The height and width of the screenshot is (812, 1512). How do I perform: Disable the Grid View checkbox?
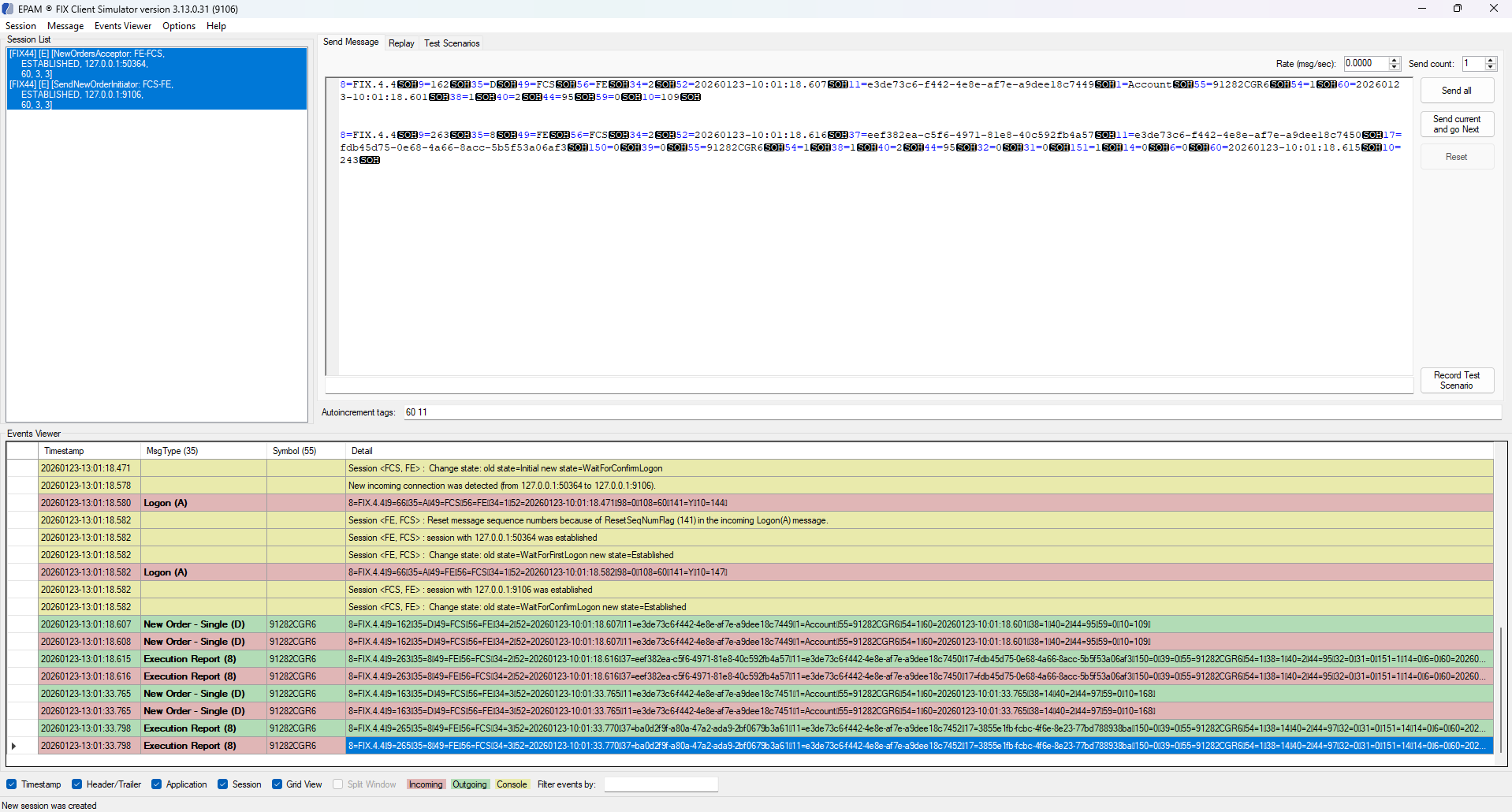click(x=277, y=784)
